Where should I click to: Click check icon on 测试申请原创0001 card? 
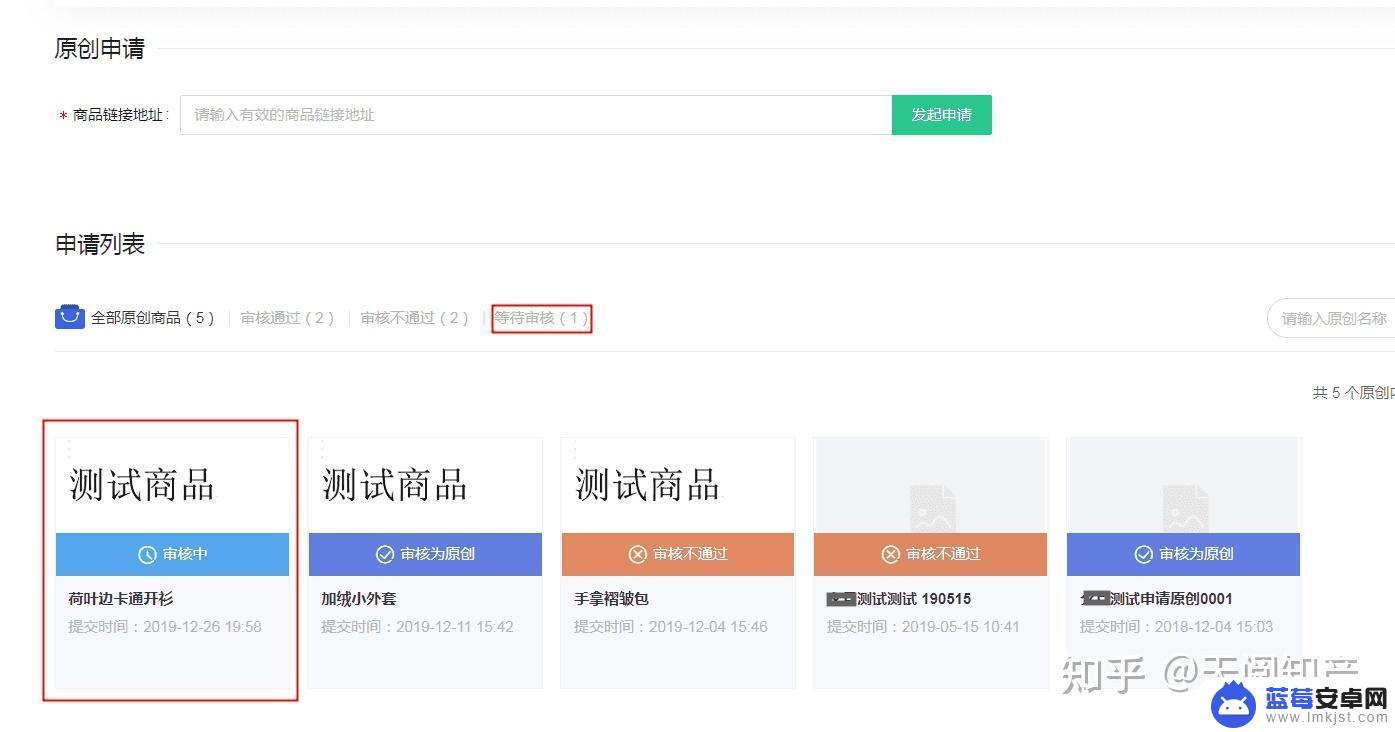(1143, 554)
